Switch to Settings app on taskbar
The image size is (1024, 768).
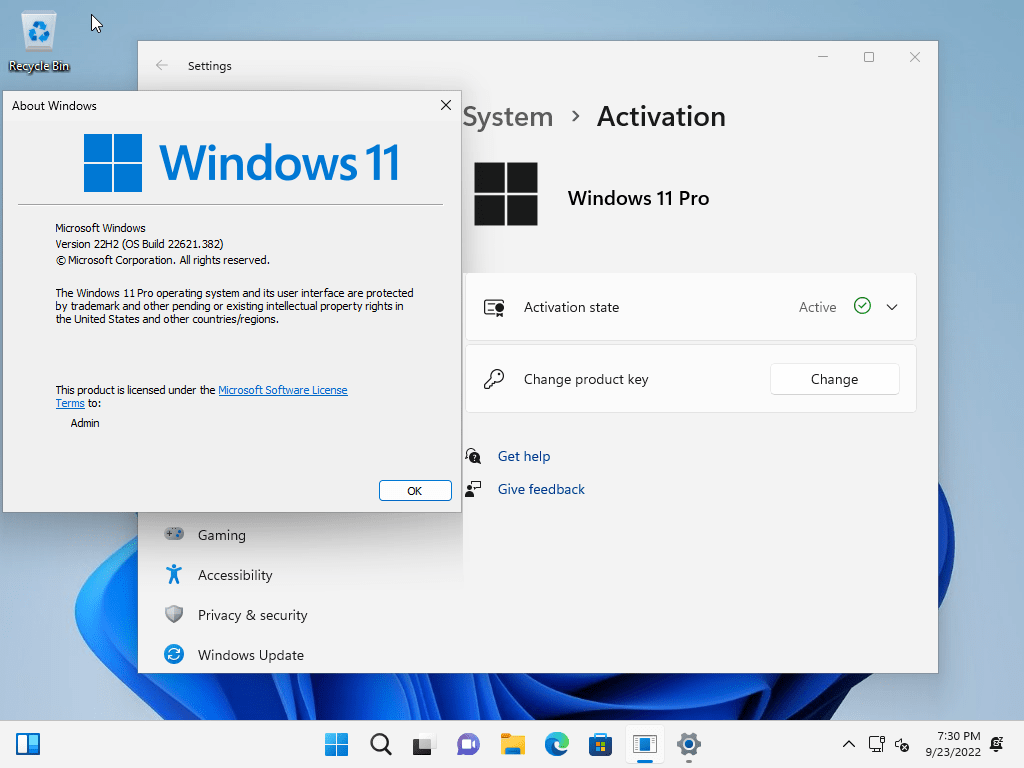tap(688, 744)
